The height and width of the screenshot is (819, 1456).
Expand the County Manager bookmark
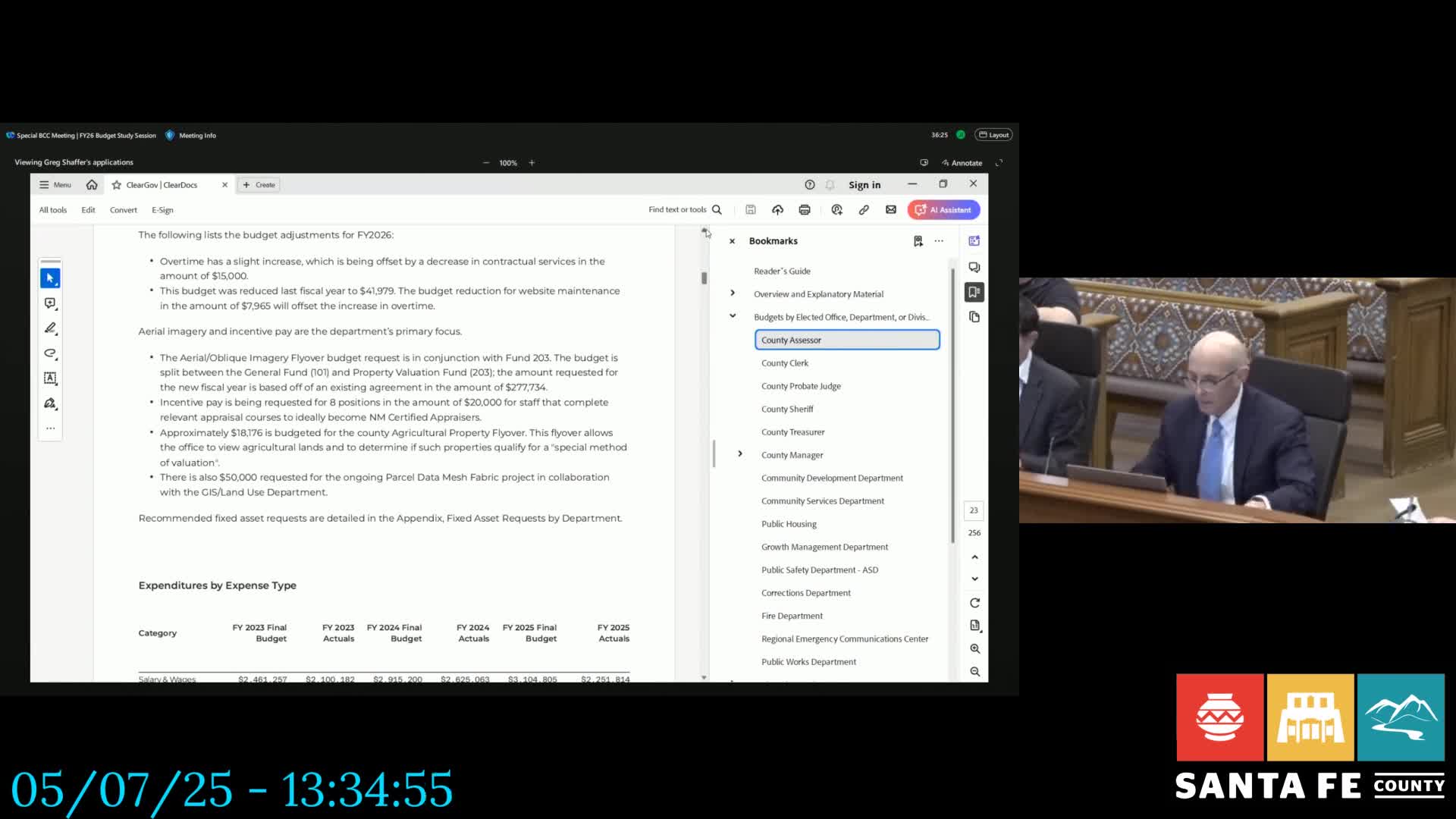tap(740, 454)
